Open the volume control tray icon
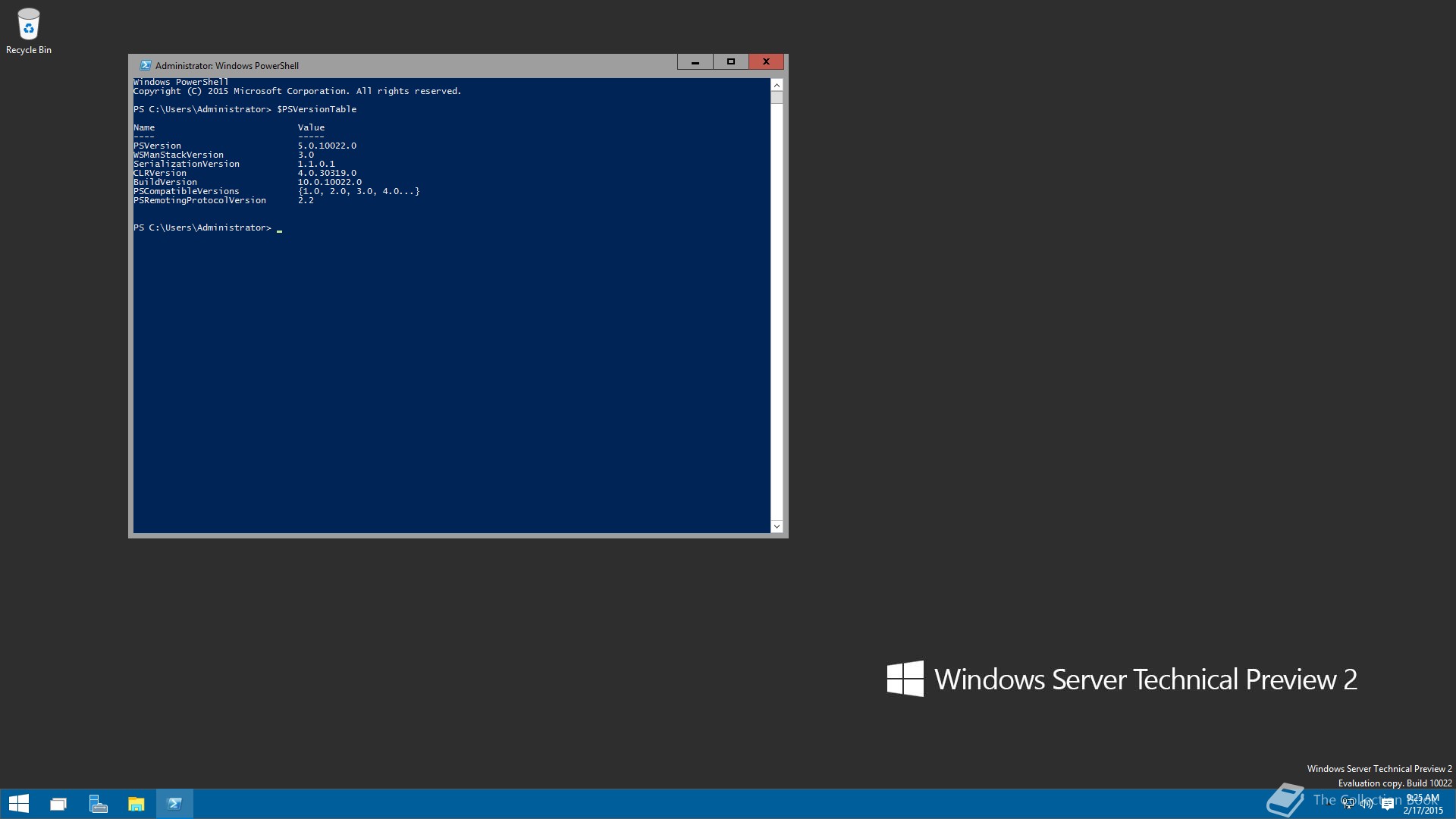Screen dimensions: 1456x819 tap(1367, 804)
